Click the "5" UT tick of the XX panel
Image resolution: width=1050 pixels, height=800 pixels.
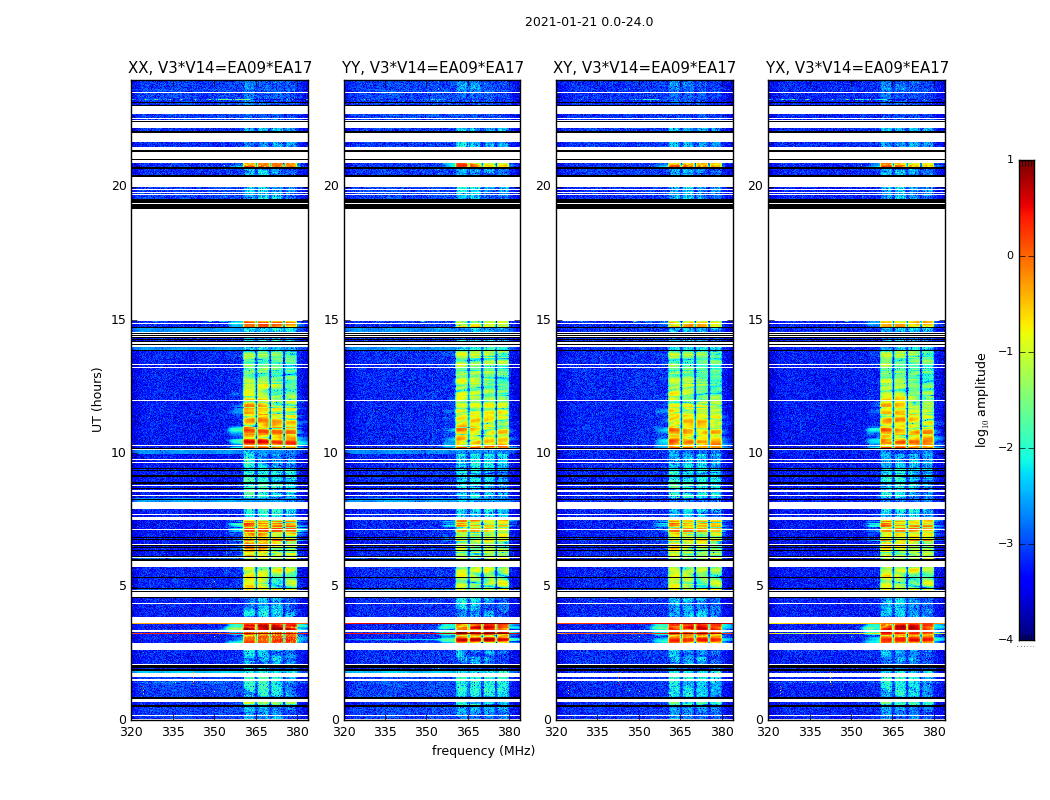[x=123, y=586]
